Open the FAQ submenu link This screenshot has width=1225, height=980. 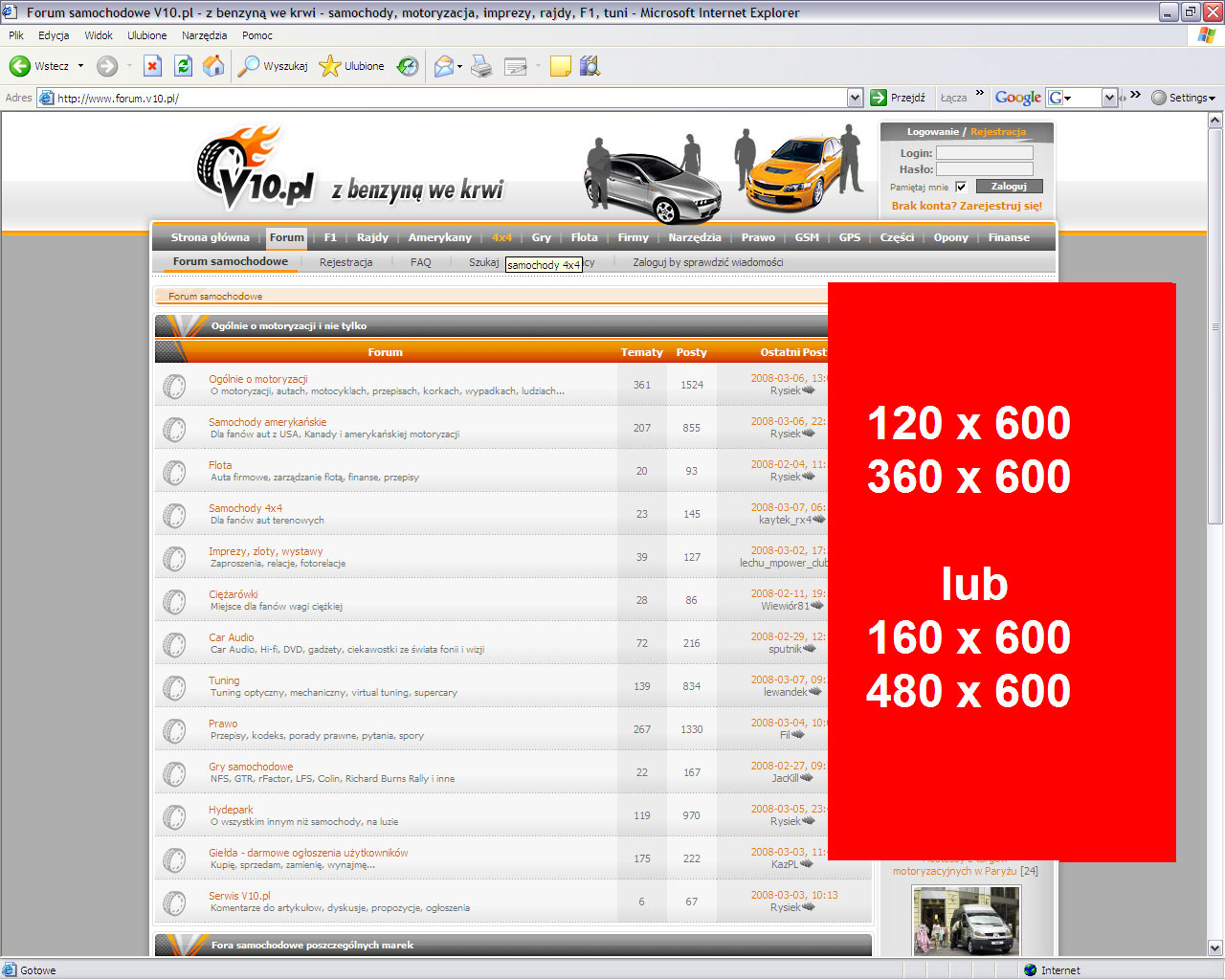(421, 262)
